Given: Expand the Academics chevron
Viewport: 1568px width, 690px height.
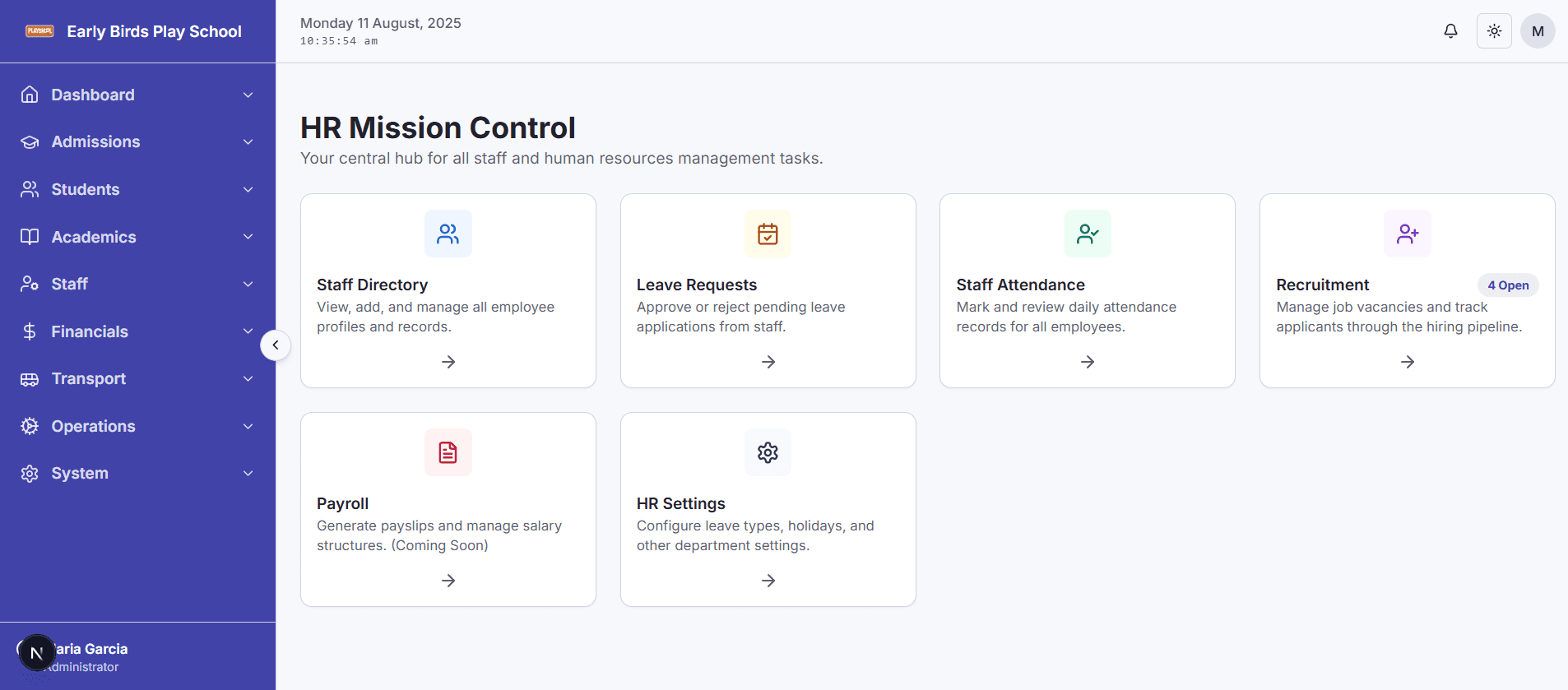Looking at the screenshot, I should [248, 237].
